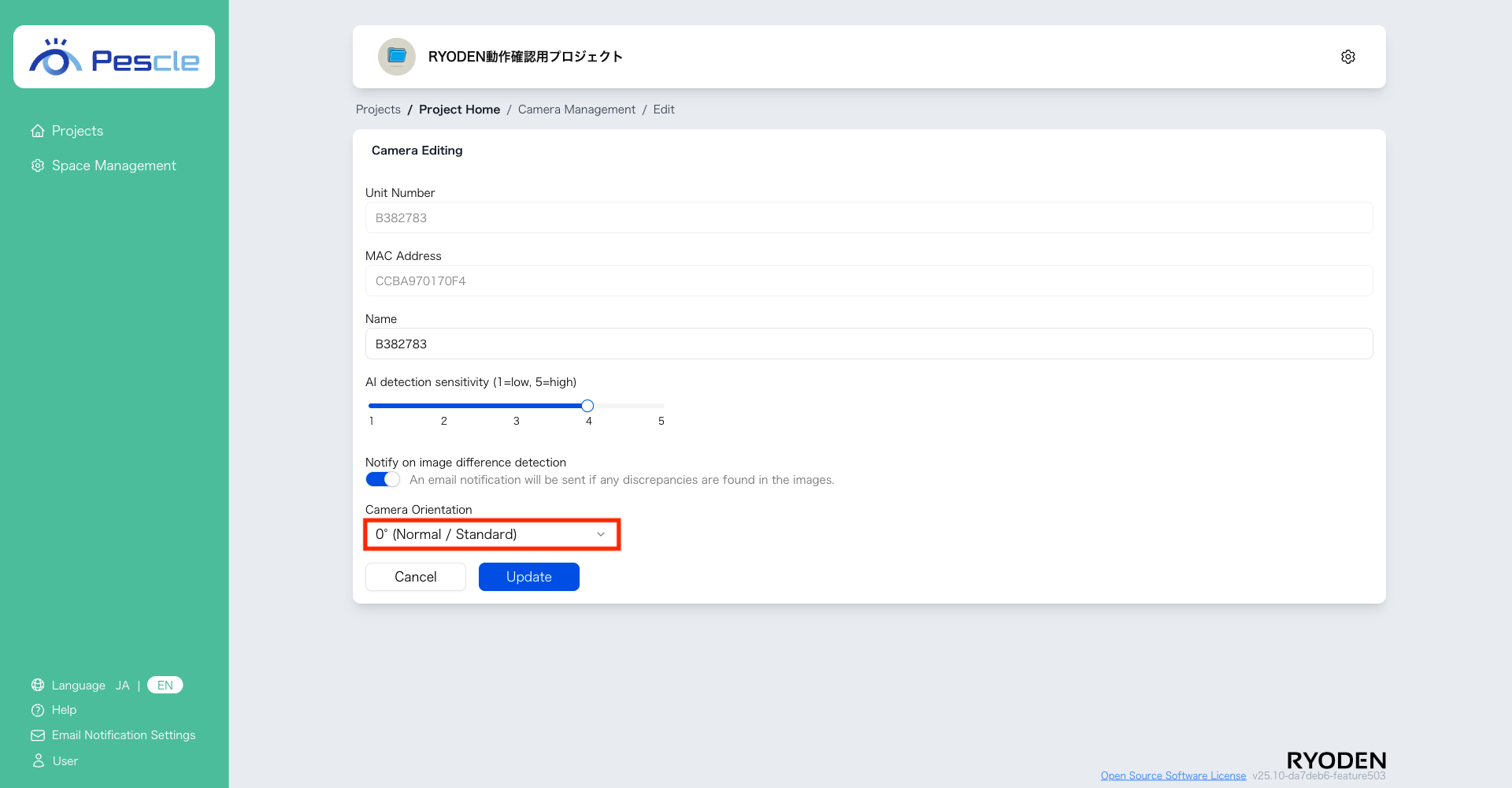Image resolution: width=1512 pixels, height=788 pixels.
Task: Disable image difference detection notification toggle
Action: [x=383, y=480]
